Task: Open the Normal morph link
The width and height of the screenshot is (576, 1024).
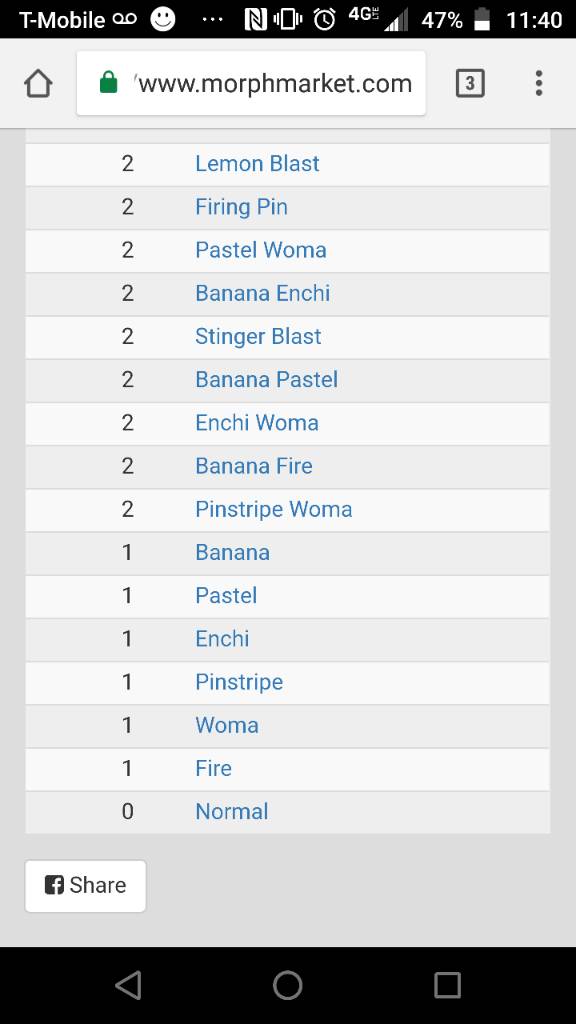Action: click(x=232, y=812)
